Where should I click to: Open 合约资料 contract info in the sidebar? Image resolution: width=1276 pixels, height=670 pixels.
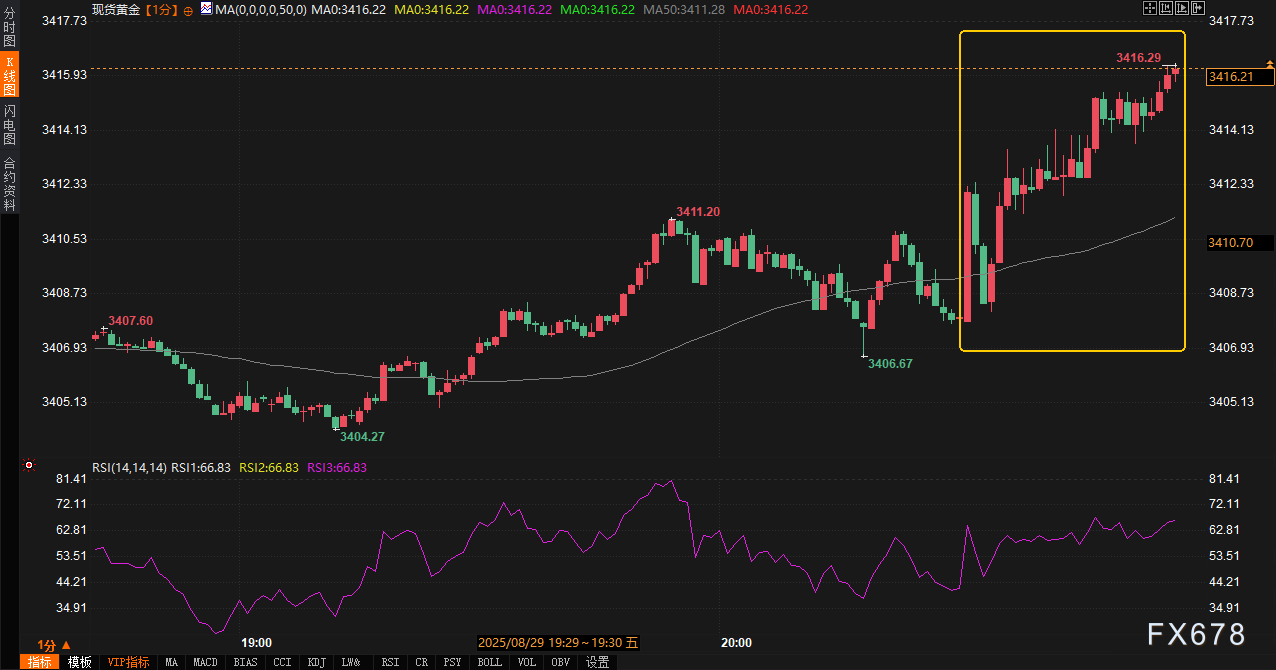[x=9, y=183]
